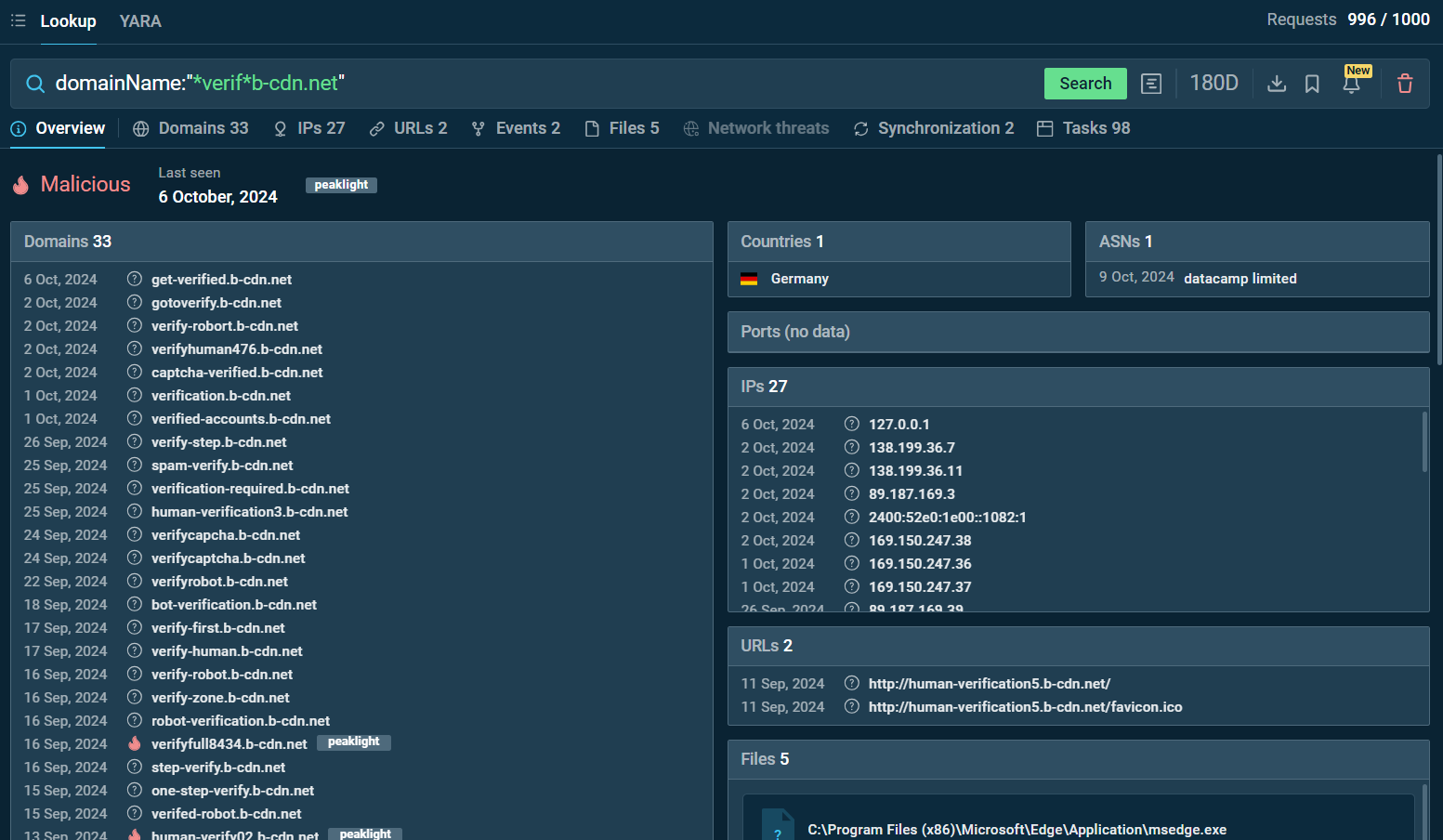Click the status icon beside gotoverify.b-cdn.net
Viewport: 1443px width, 840px height.
[135, 302]
